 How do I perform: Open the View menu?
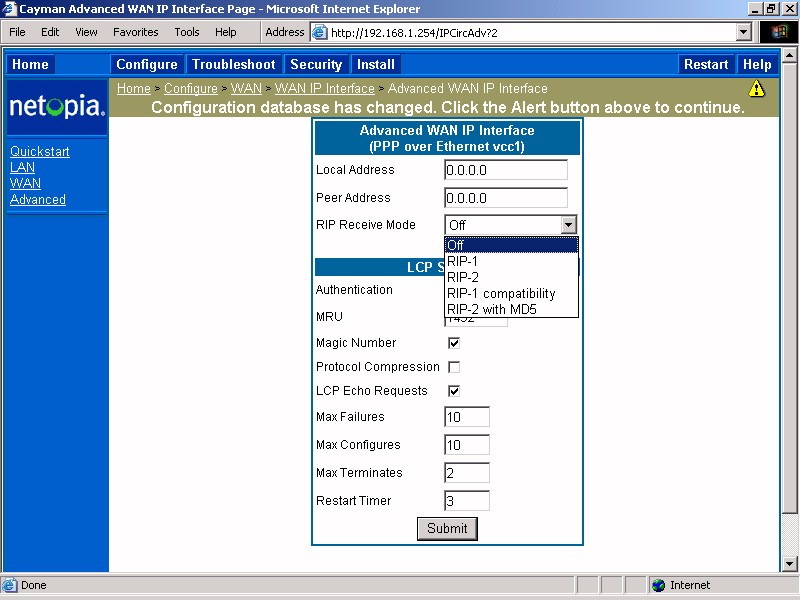86,32
